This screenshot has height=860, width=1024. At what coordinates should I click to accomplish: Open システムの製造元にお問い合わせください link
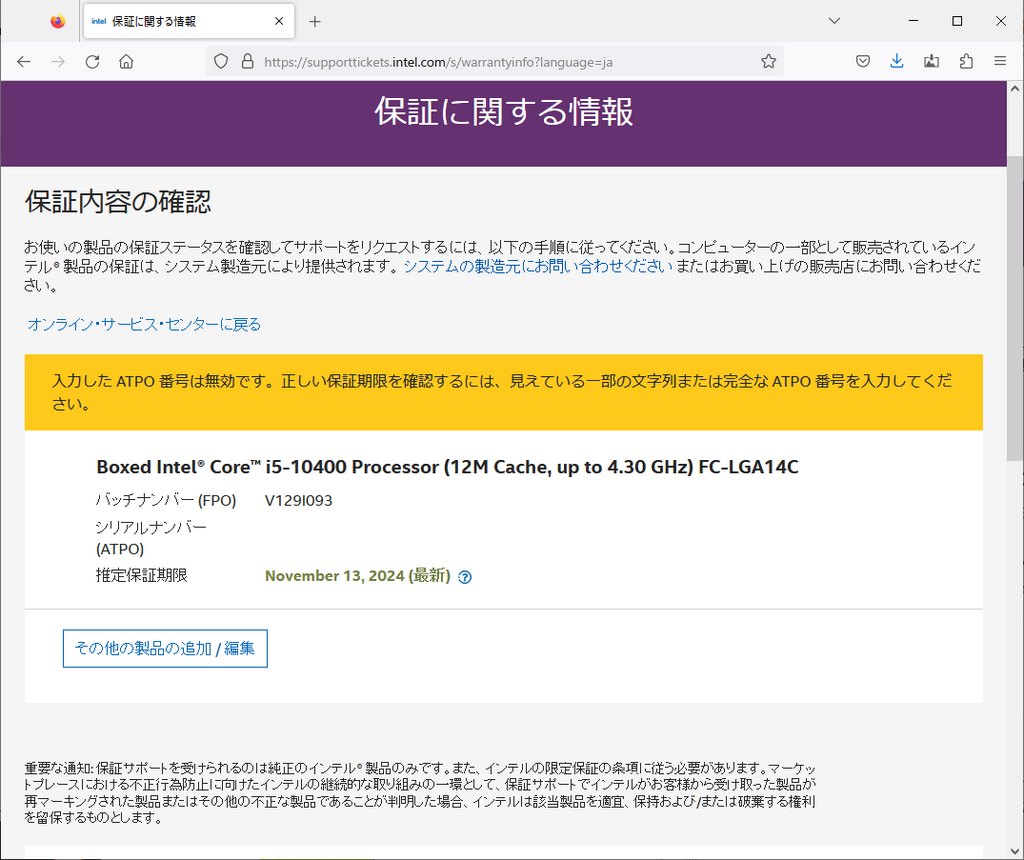[537, 266]
